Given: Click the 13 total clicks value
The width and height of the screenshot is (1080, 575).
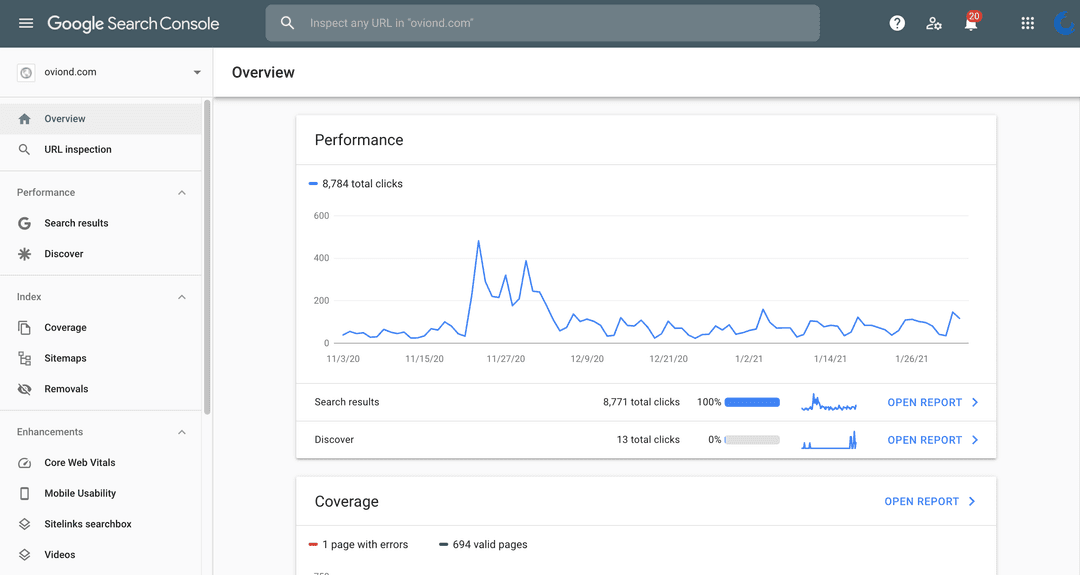Looking at the screenshot, I should click(x=648, y=440).
